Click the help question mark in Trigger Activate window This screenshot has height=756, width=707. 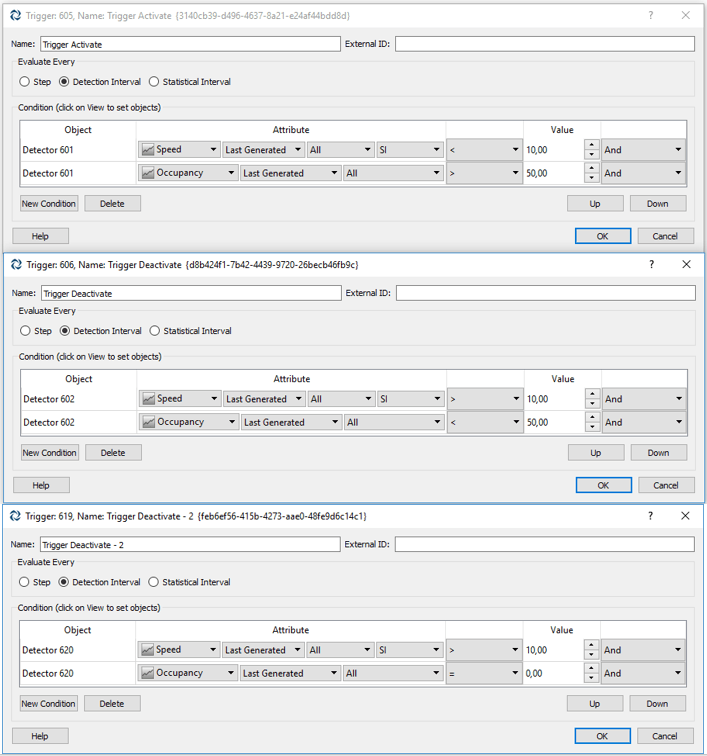(651, 15)
